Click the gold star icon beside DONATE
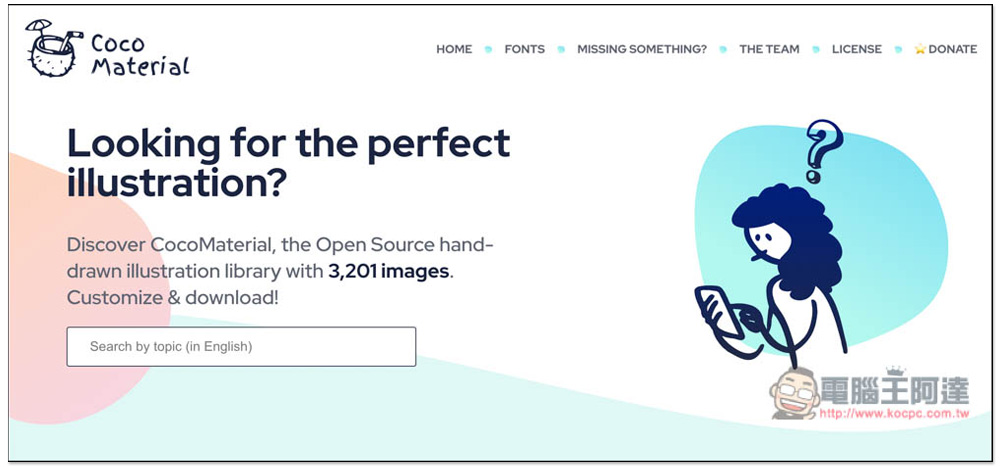This screenshot has width=1000, height=467. tap(920, 49)
